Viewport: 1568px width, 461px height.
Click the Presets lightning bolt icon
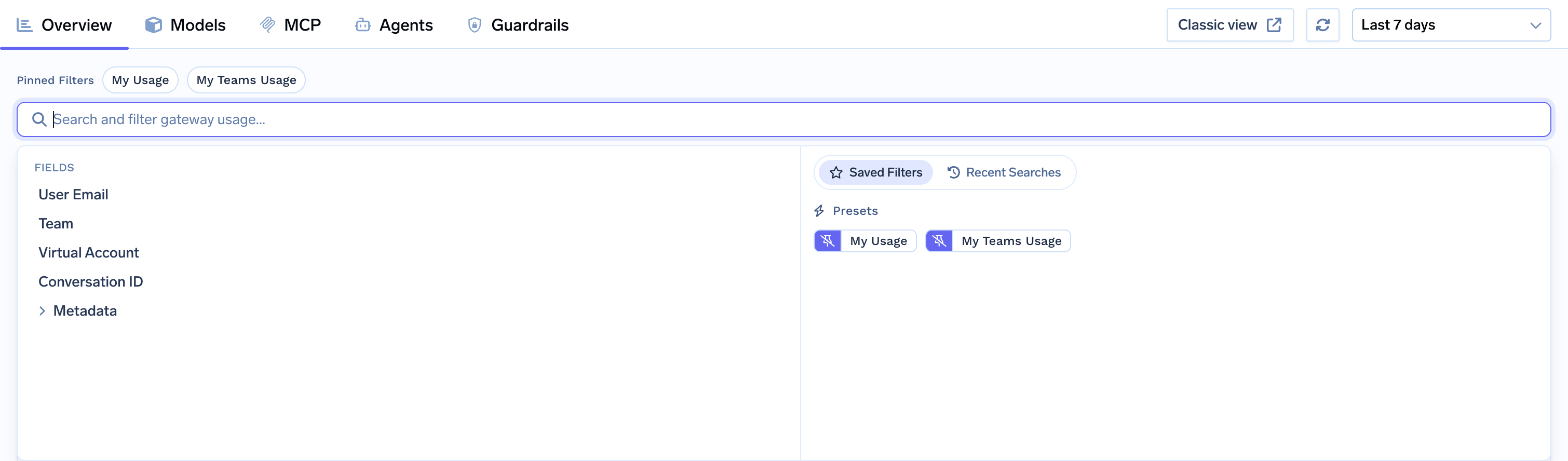coord(819,211)
